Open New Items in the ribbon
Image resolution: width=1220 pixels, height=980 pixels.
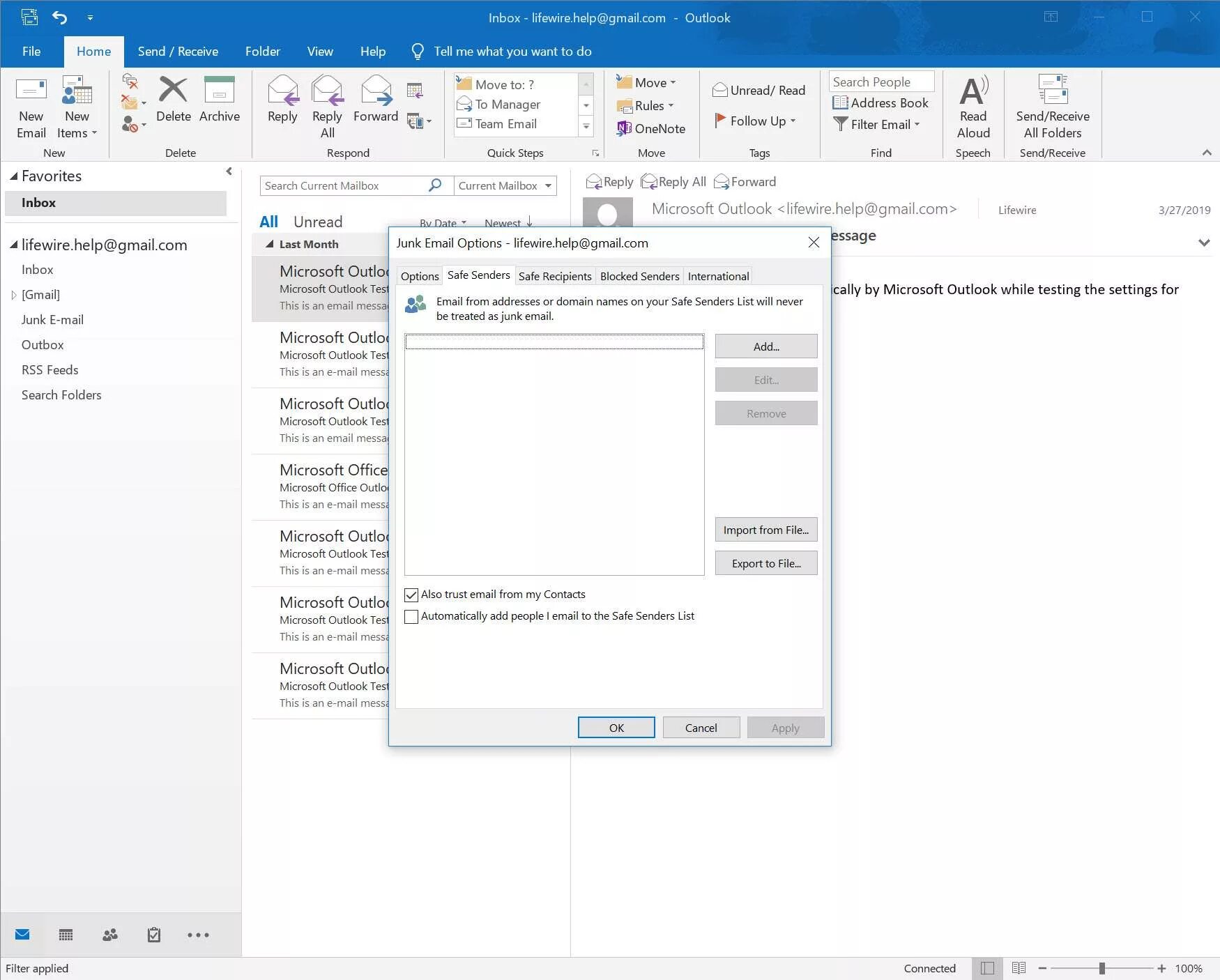coord(77,107)
